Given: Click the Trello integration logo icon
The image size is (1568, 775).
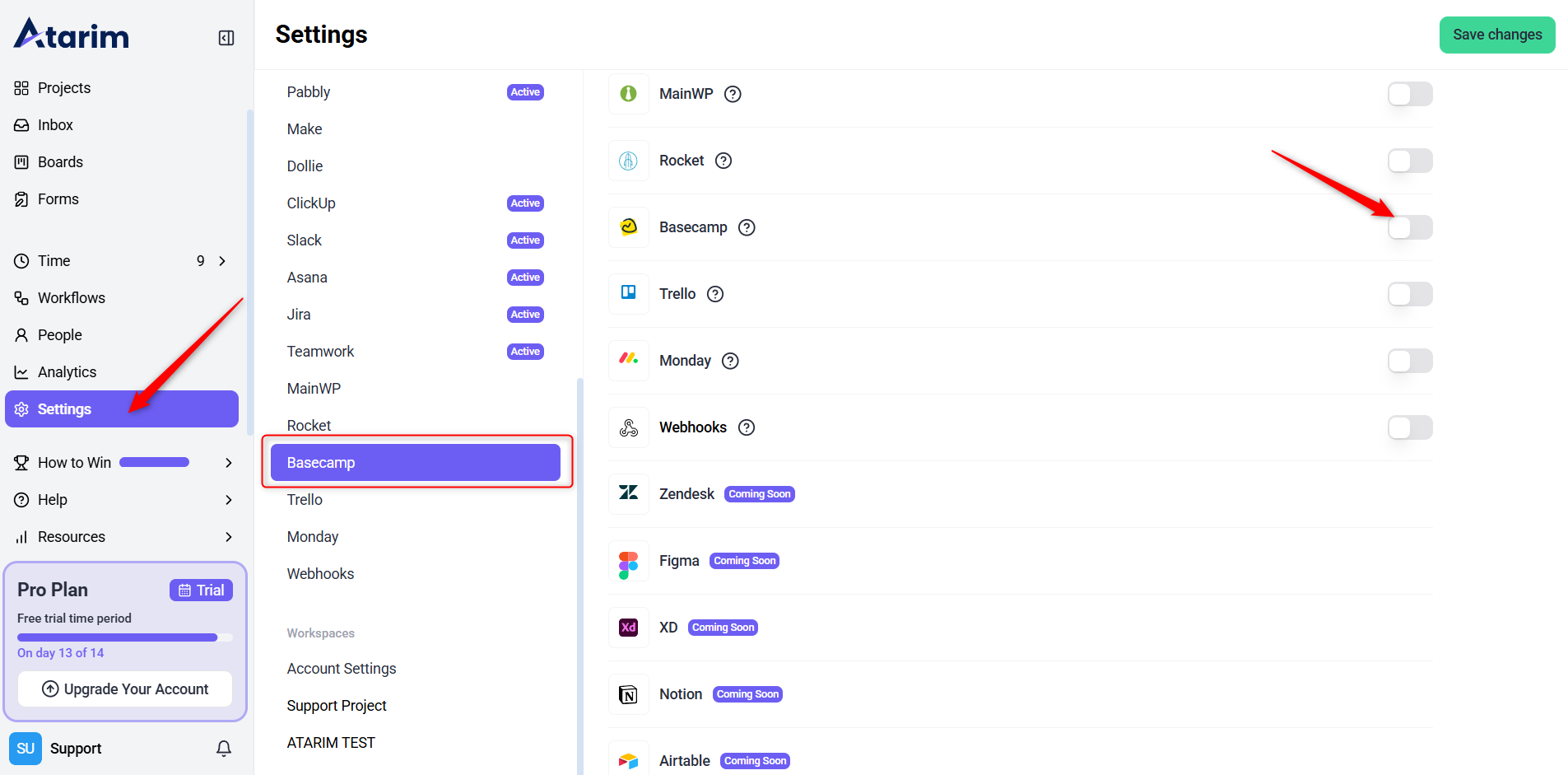Looking at the screenshot, I should [x=629, y=293].
